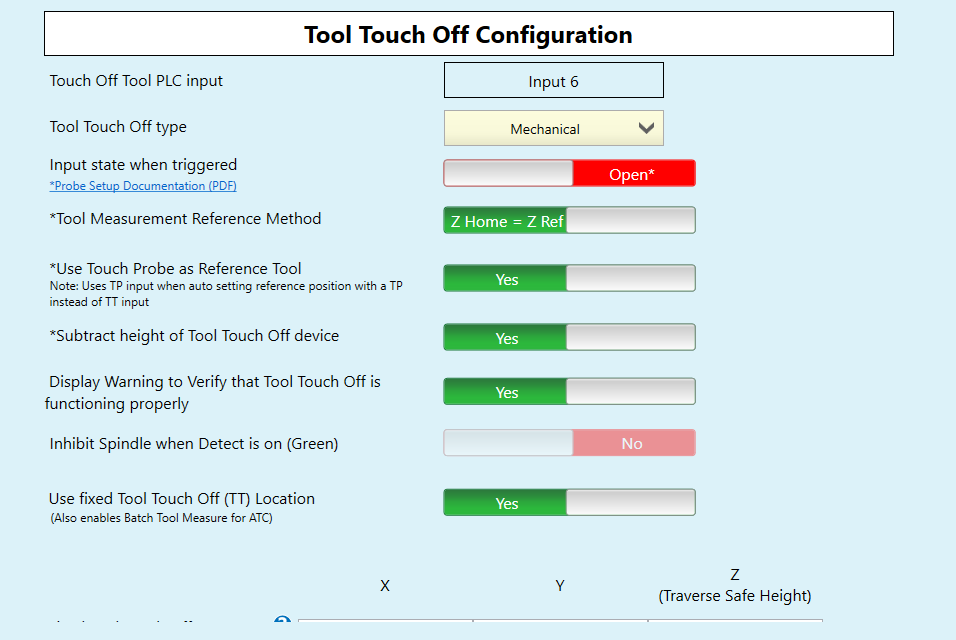Screen dimensions: 956x640
Task: Click the dropdown arrow on Mechanical
Action: (646, 128)
